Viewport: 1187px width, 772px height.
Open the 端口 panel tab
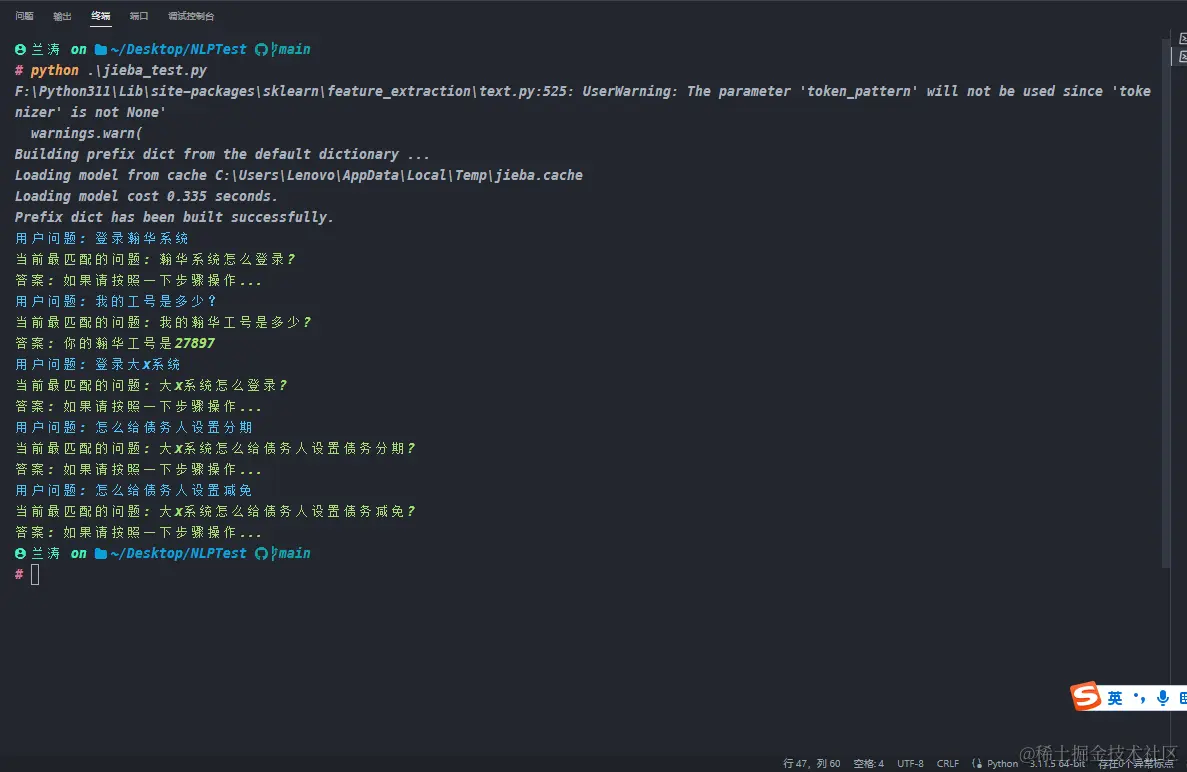pyautogui.click(x=139, y=16)
